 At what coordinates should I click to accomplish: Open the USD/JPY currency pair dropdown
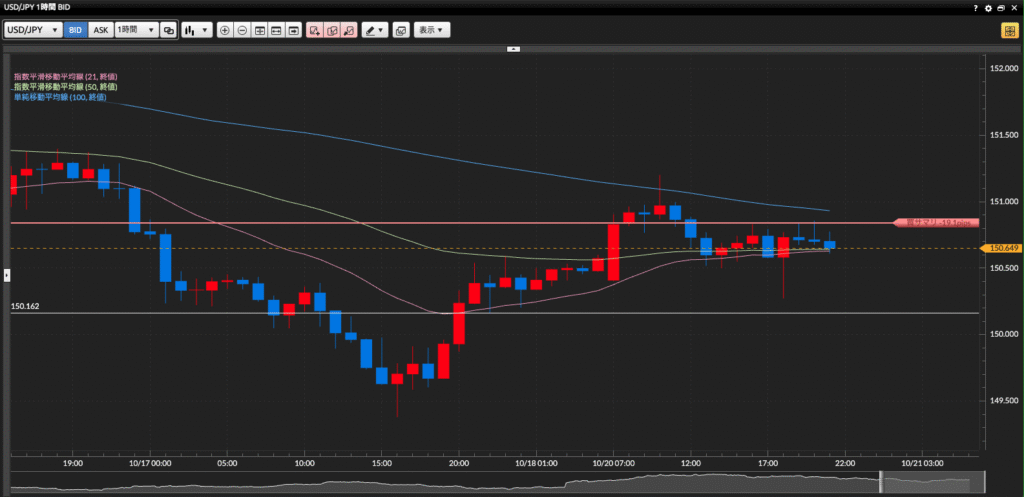[33, 30]
